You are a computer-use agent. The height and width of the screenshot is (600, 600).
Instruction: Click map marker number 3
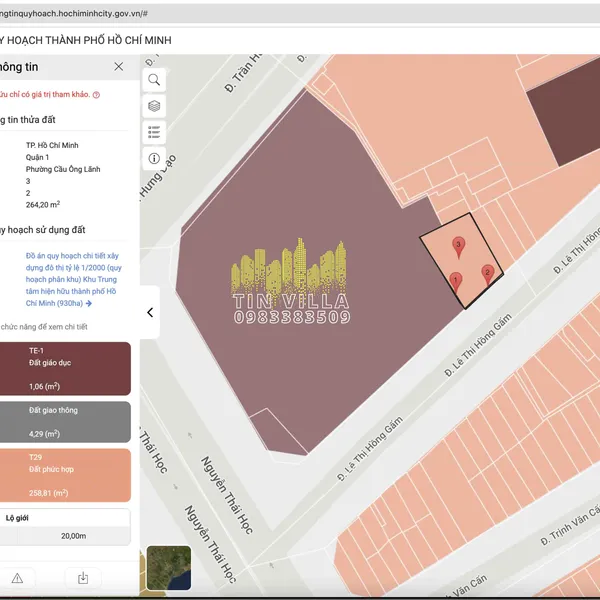coord(458,244)
